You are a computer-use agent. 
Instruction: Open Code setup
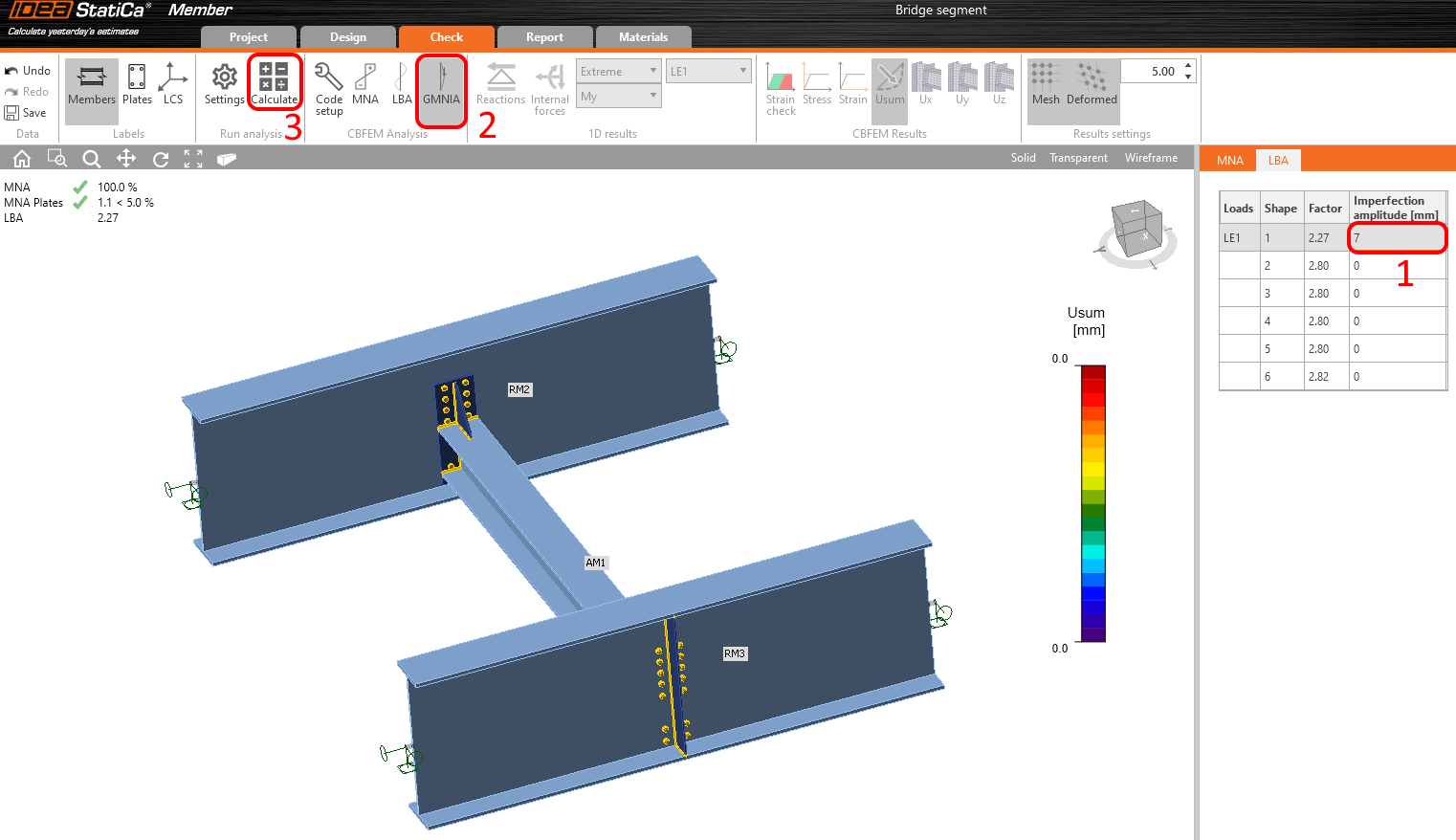(329, 88)
